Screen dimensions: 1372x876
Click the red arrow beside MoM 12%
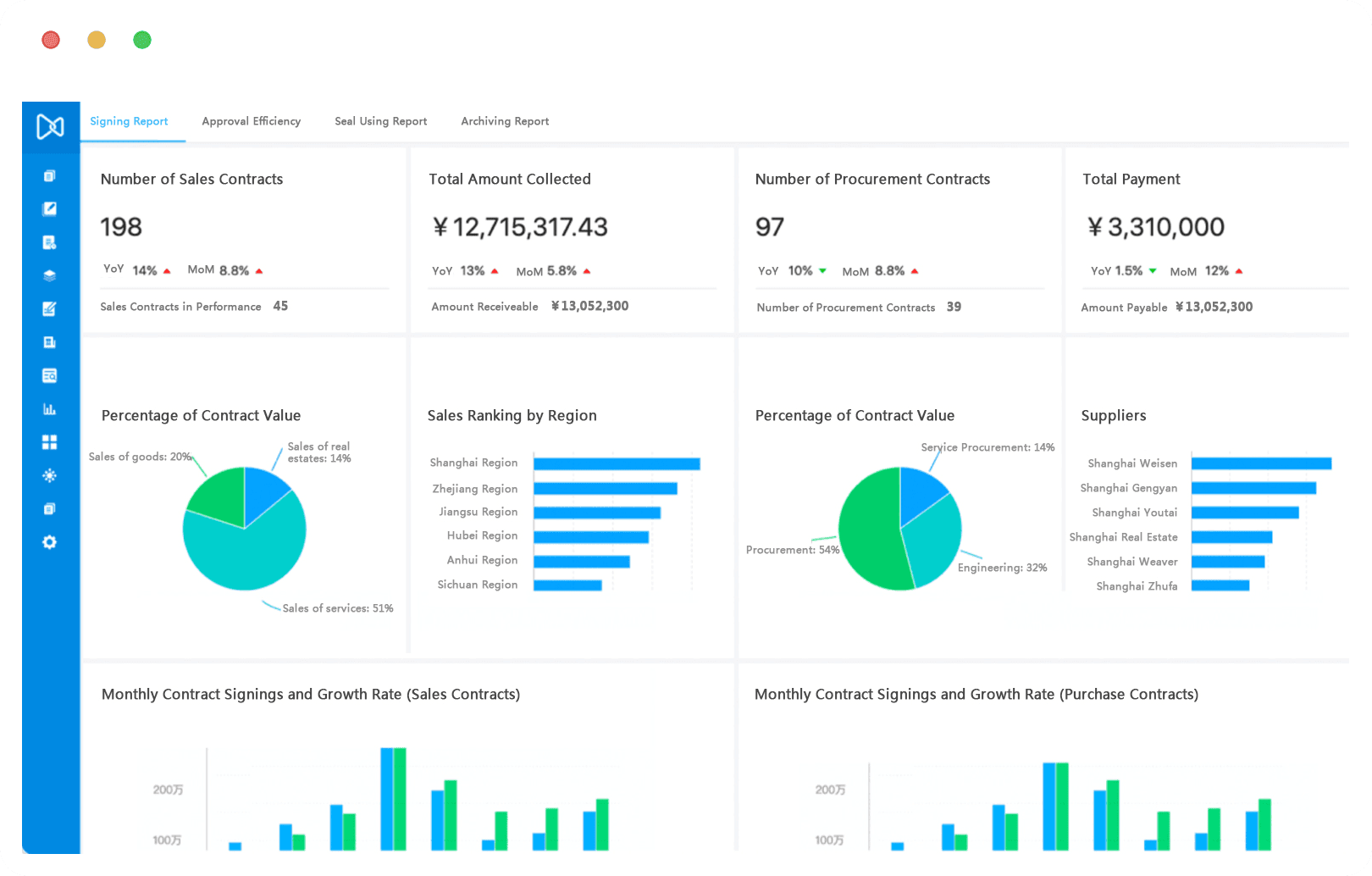[x=1239, y=271]
